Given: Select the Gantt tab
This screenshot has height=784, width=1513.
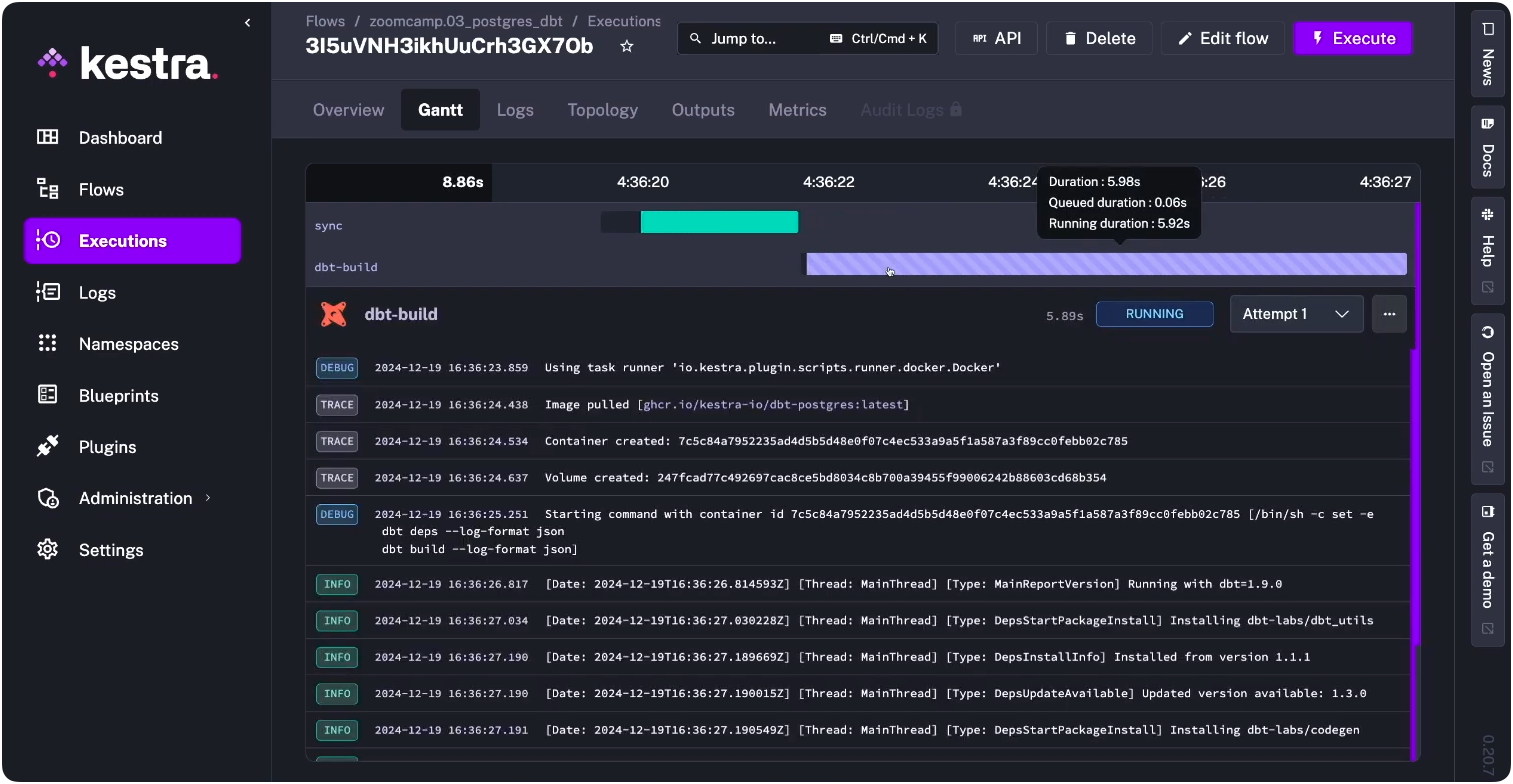Looking at the screenshot, I should [x=440, y=110].
